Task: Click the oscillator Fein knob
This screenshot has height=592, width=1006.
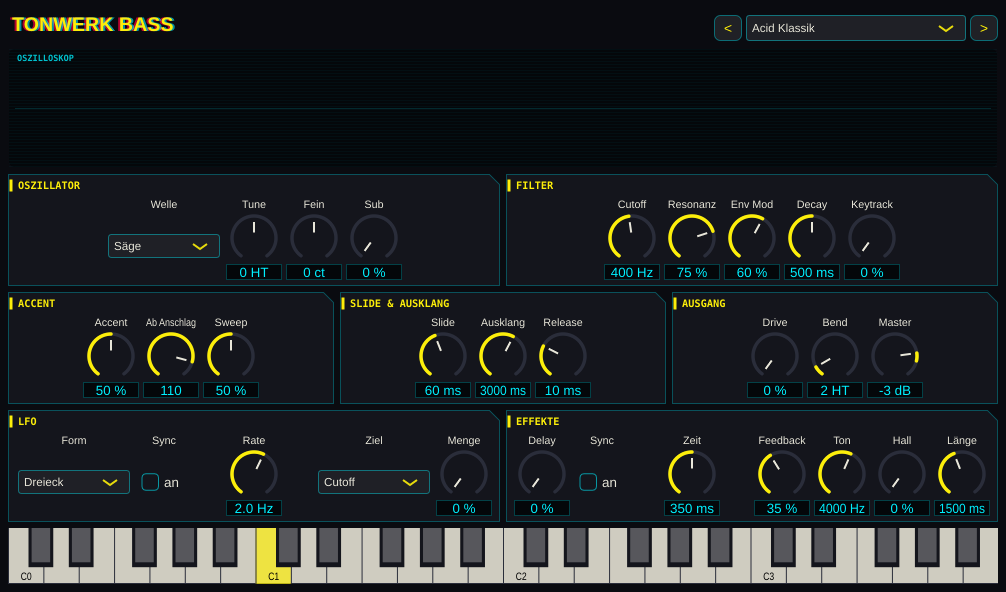Action: (x=314, y=238)
